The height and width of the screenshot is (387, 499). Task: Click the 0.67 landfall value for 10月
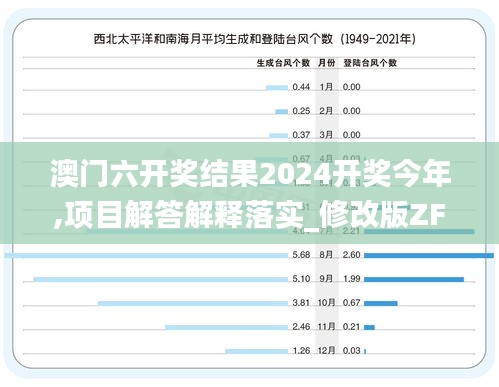pyautogui.click(x=352, y=303)
